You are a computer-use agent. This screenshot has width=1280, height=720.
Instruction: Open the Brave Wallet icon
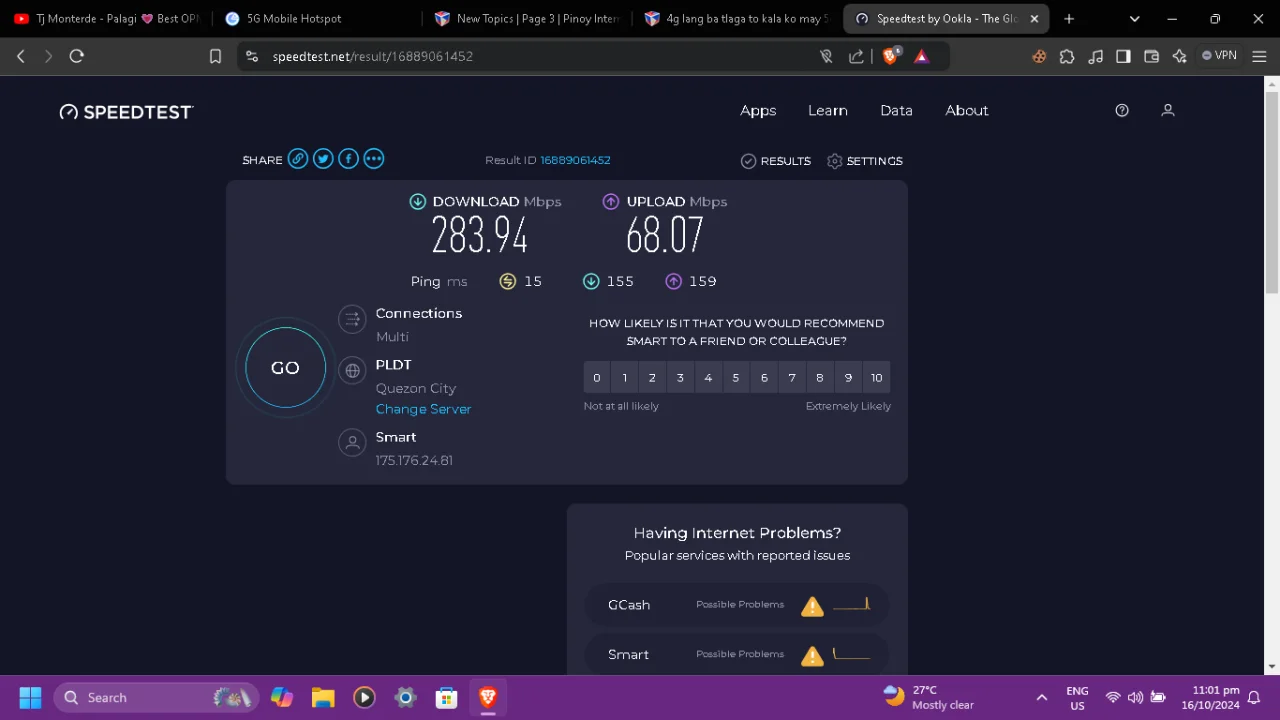click(1151, 57)
